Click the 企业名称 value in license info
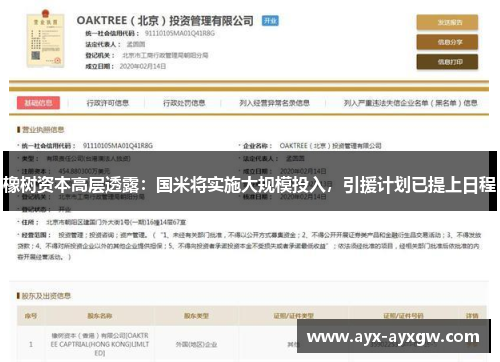Image resolution: width=500 pixels, height=362 pixels. point(330,146)
